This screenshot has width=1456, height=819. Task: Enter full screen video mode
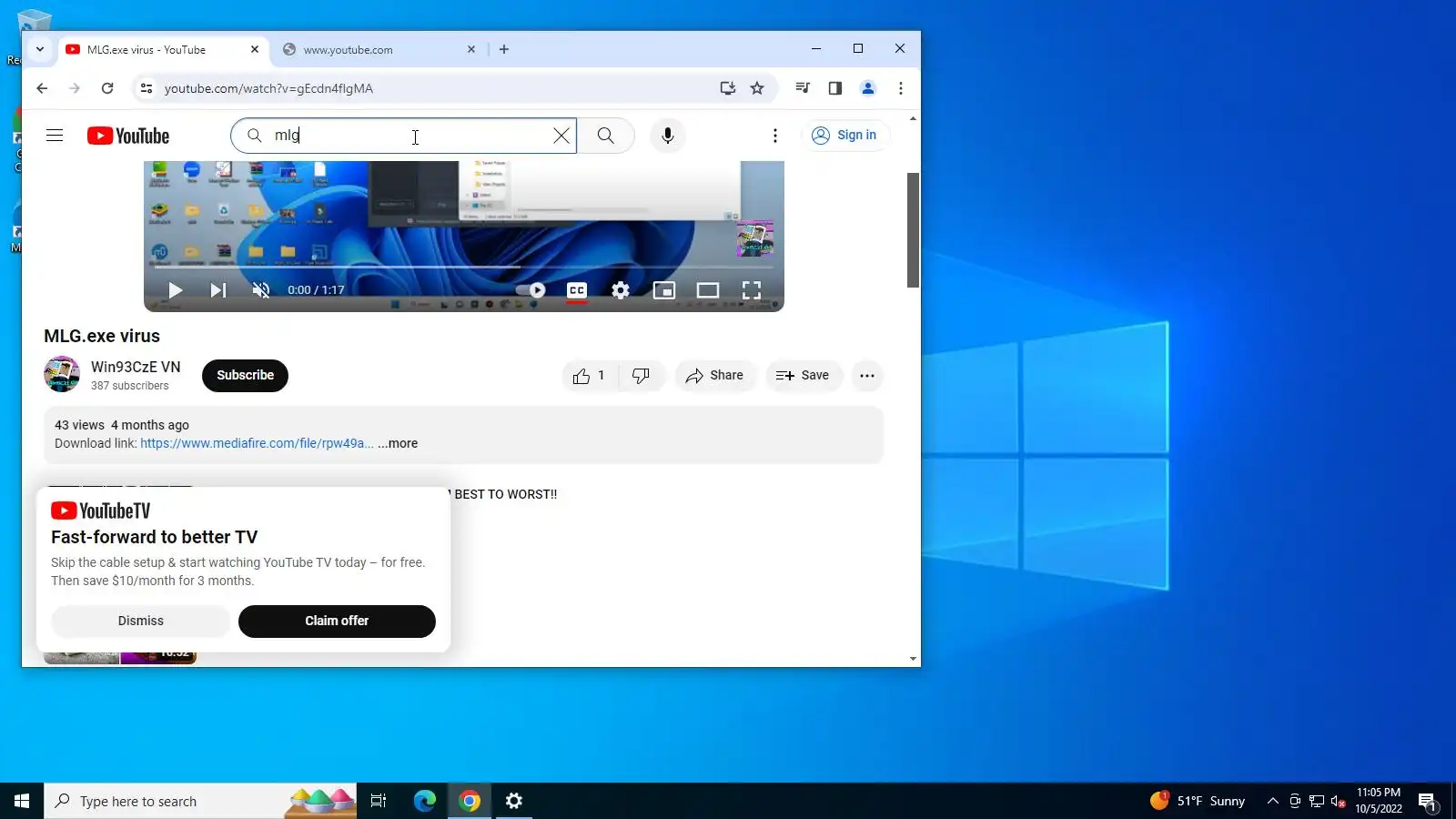click(752, 290)
